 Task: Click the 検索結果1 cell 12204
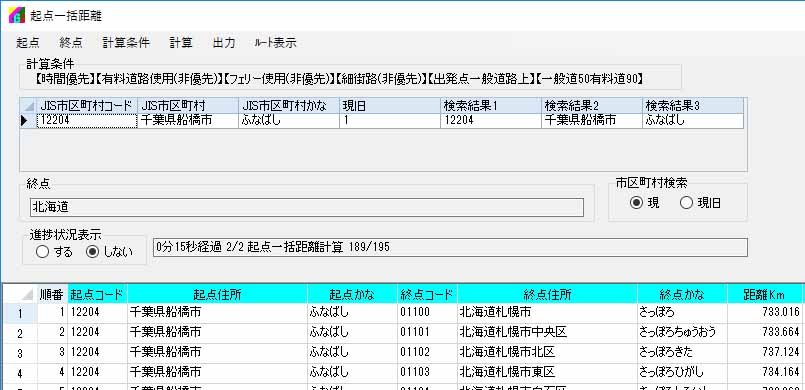coord(490,121)
